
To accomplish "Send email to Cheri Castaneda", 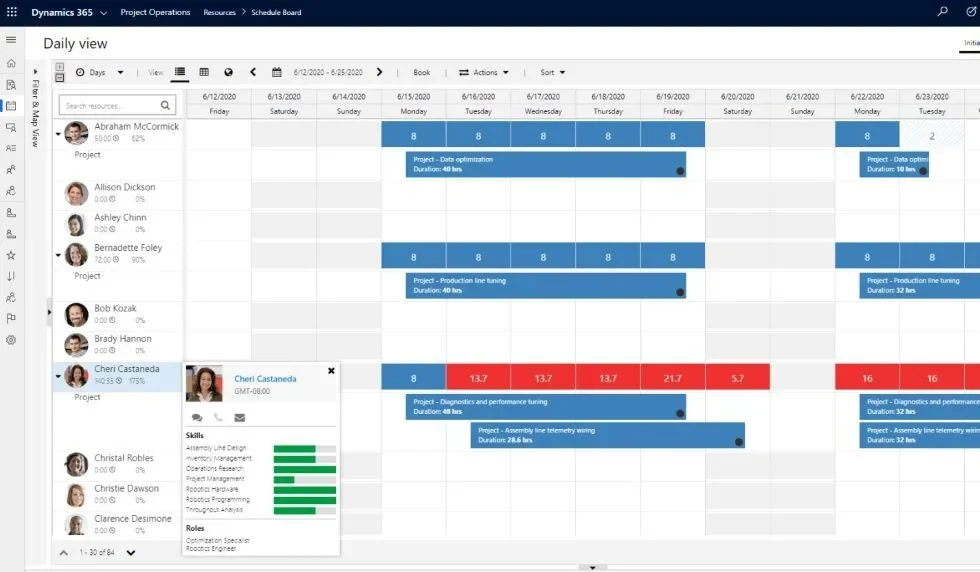I will 239,417.
